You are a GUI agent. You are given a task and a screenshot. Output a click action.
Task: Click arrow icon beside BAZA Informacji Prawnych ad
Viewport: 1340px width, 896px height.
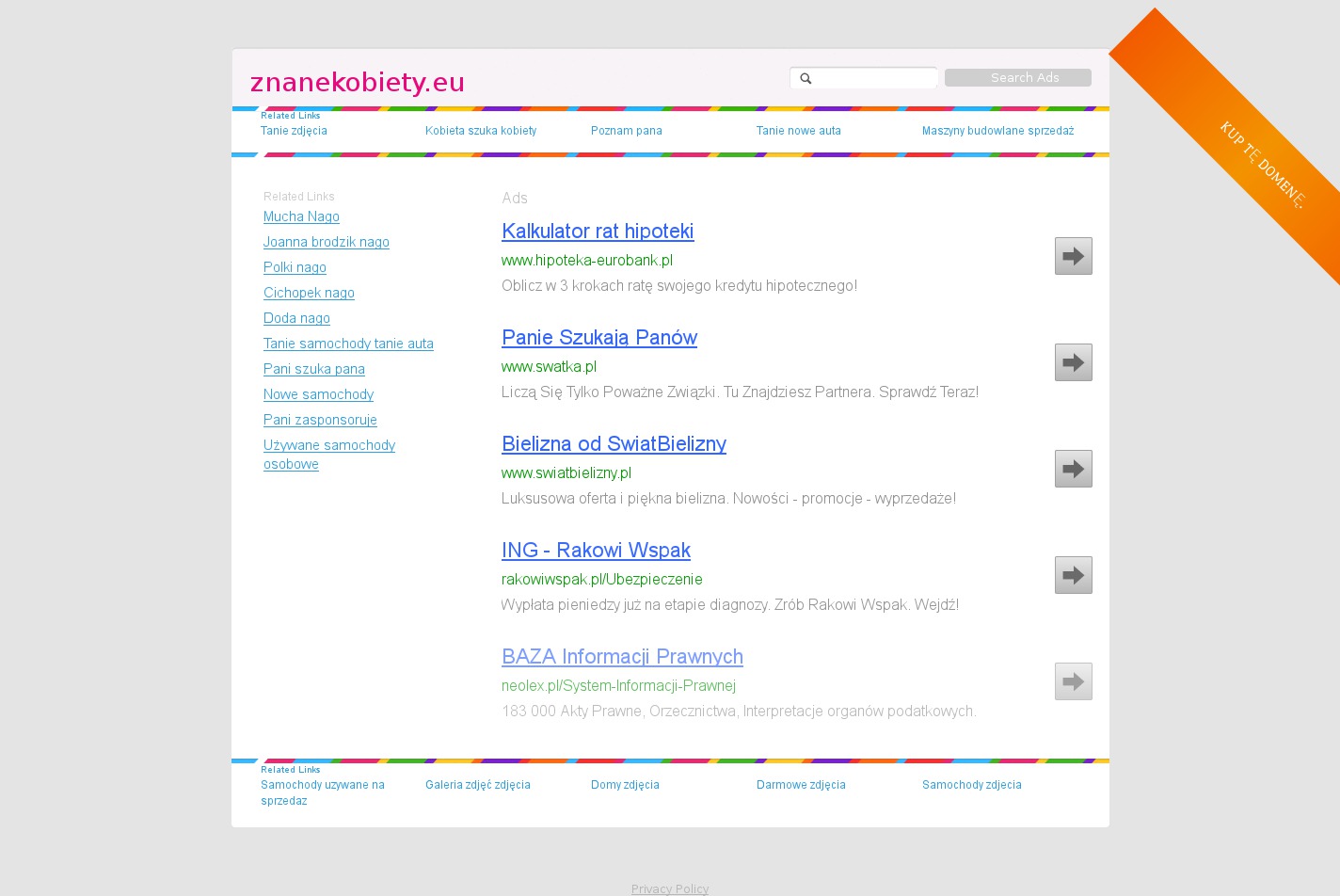[x=1073, y=681]
